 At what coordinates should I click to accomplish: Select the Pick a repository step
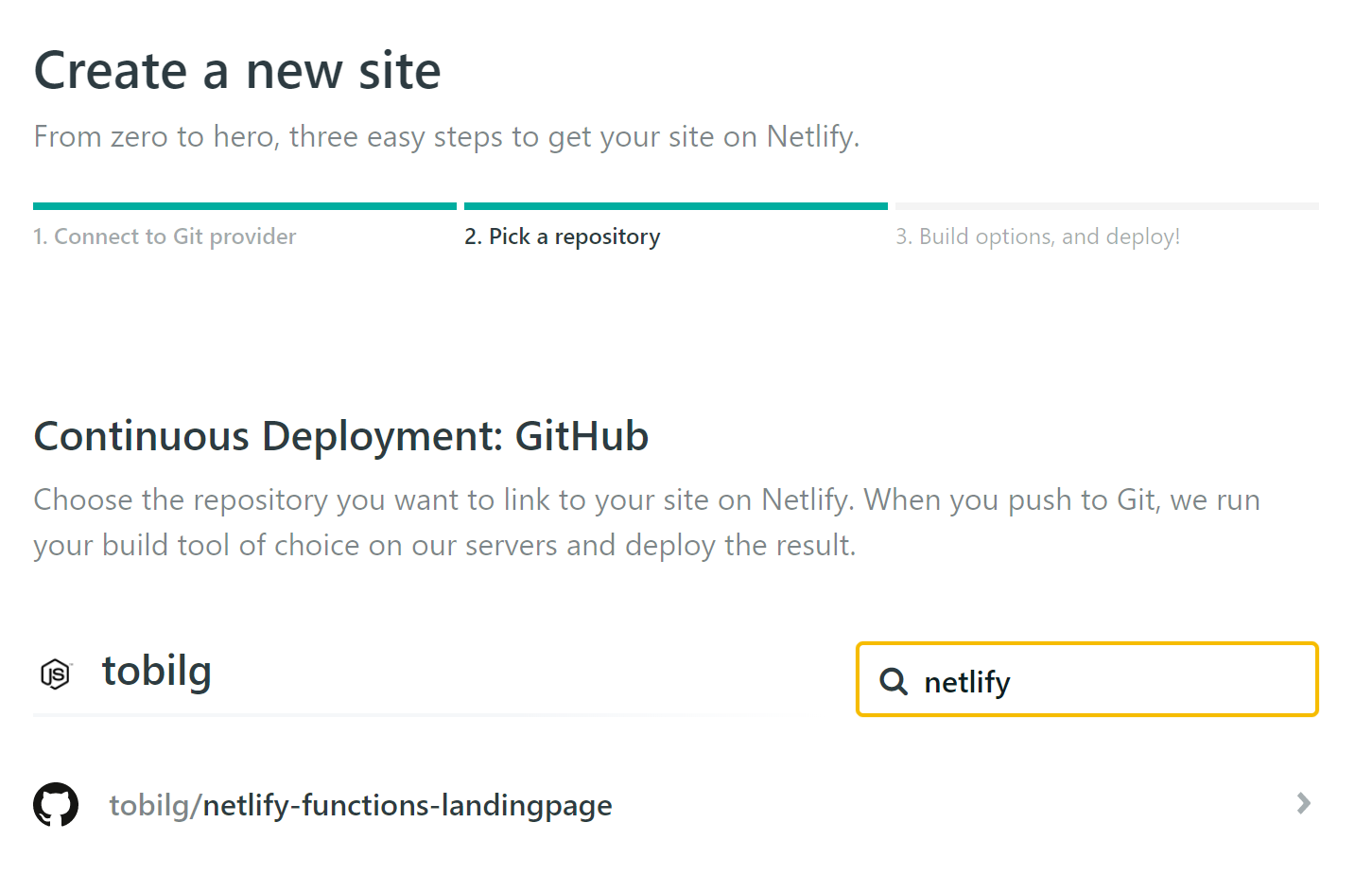point(562,236)
